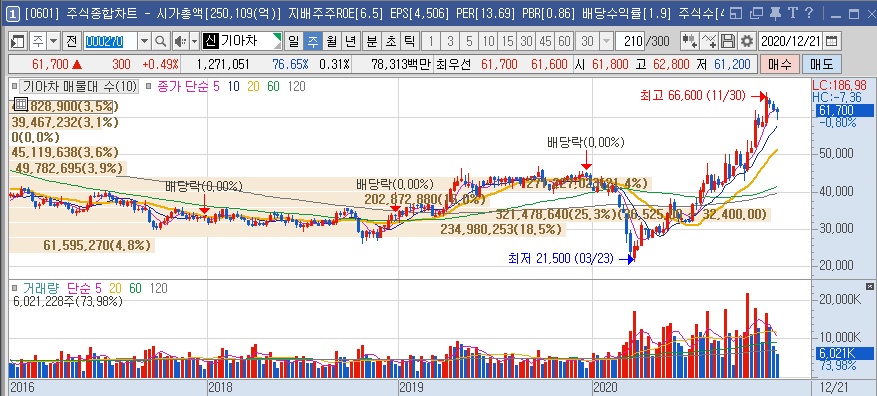Viewport: 877px width, 396px height.
Task: Open the calendar date picker icon
Action: [x=832, y=41]
